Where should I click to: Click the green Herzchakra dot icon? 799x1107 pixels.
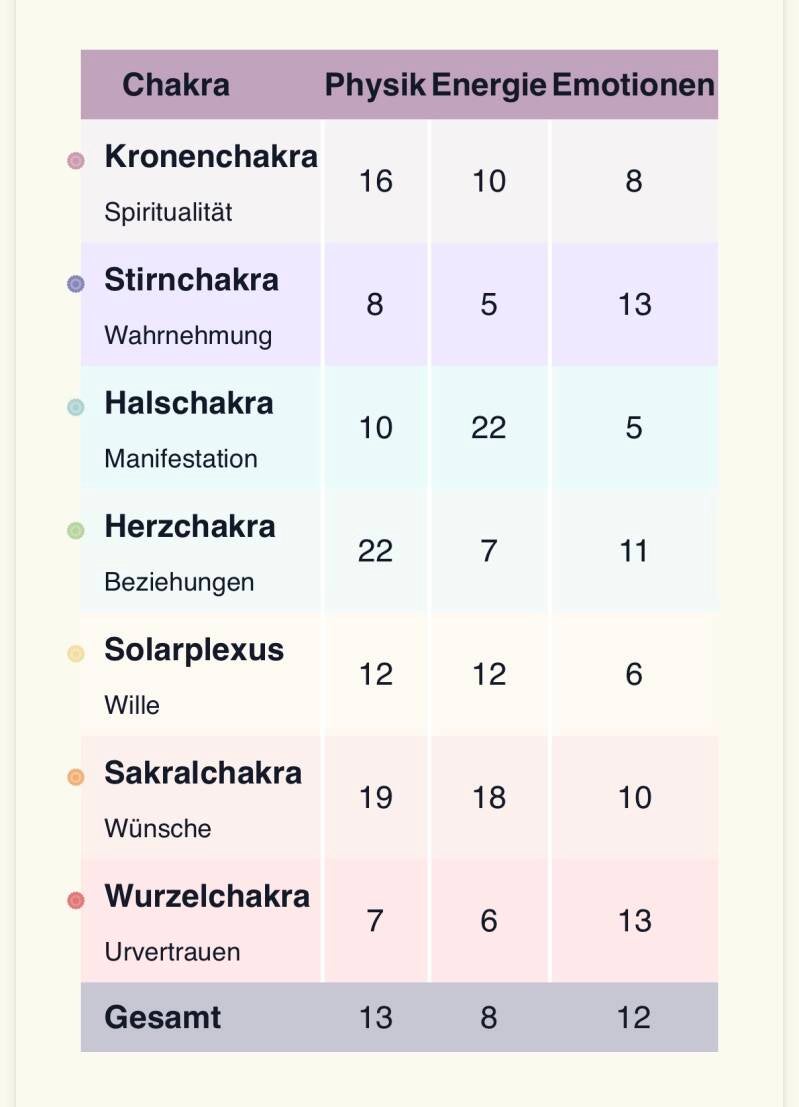click(x=76, y=530)
